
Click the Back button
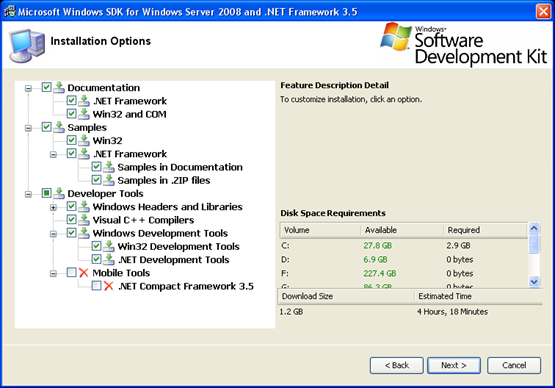396,365
